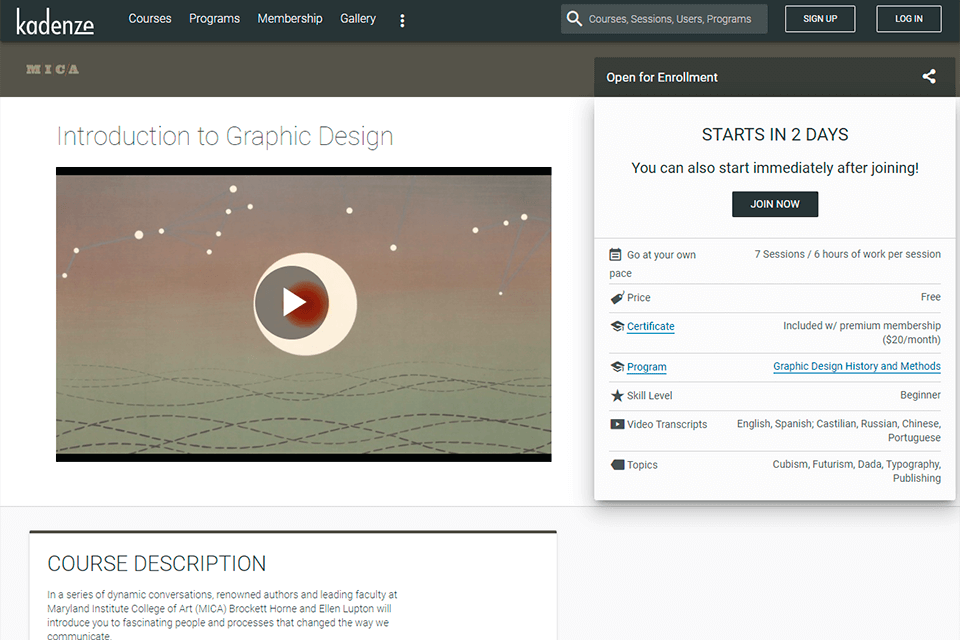Open Graphic Design History and Methods link
Image resolution: width=960 pixels, height=640 pixels.
click(856, 367)
